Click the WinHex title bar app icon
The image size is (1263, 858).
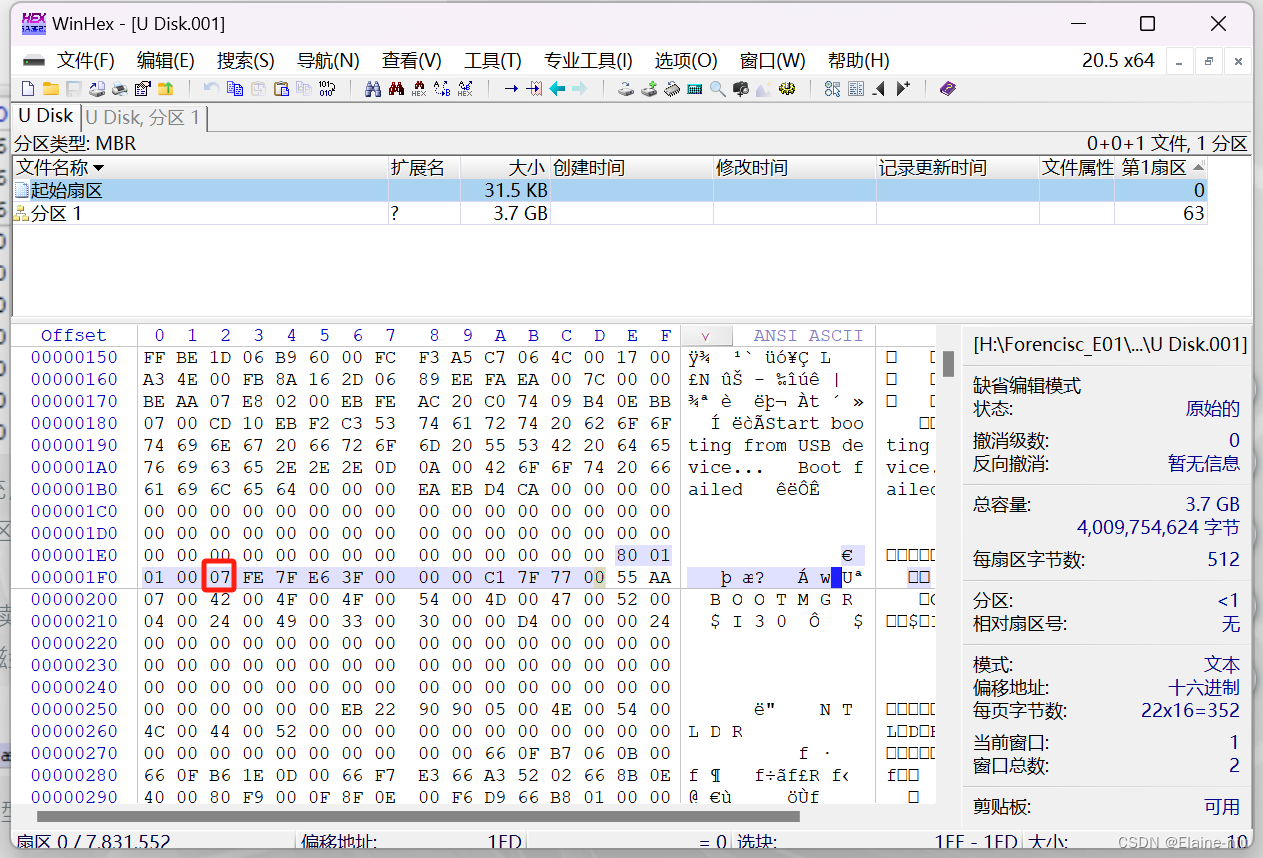pyautogui.click(x=33, y=22)
